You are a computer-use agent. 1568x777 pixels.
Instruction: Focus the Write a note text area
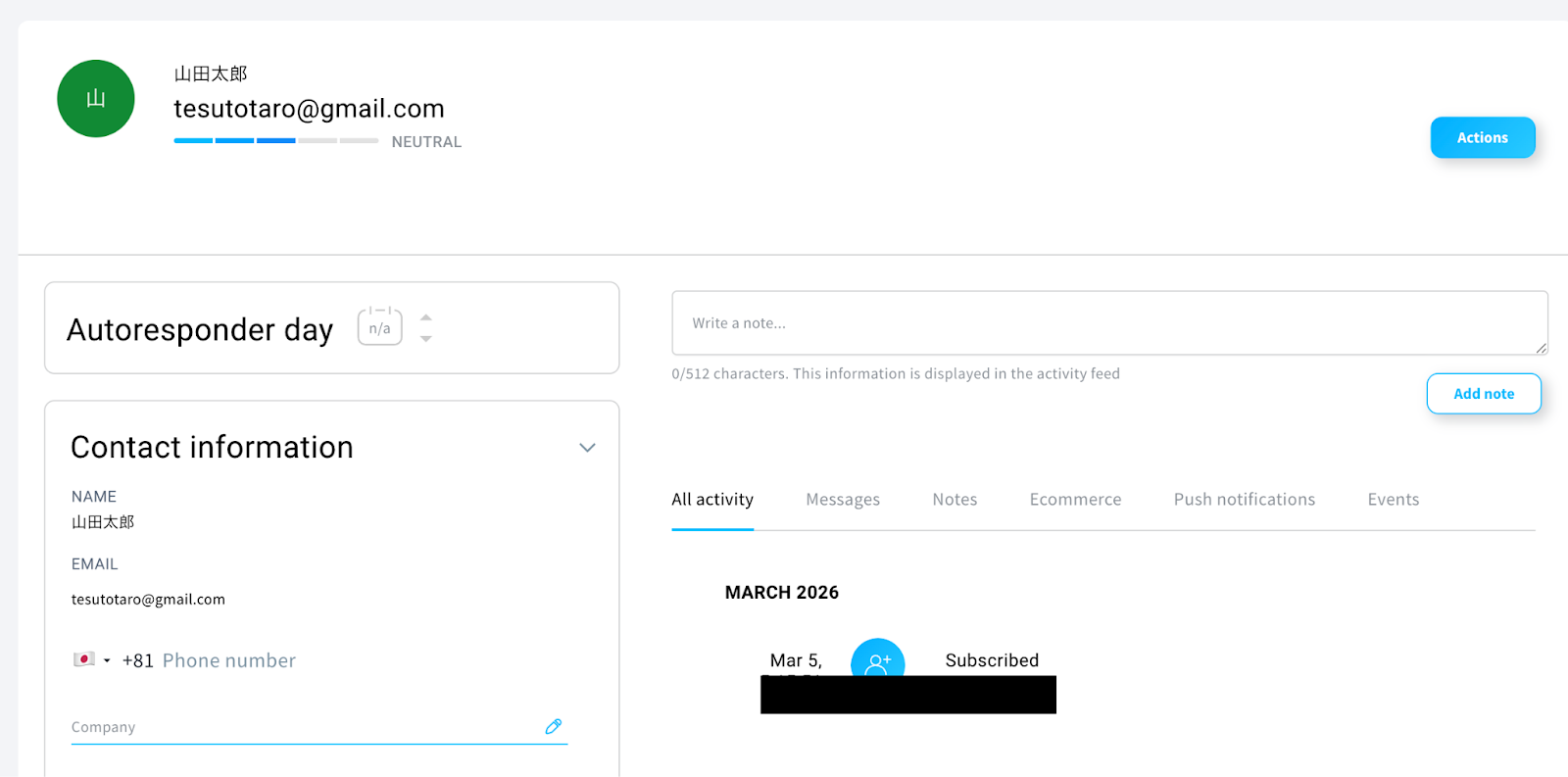pos(1108,323)
